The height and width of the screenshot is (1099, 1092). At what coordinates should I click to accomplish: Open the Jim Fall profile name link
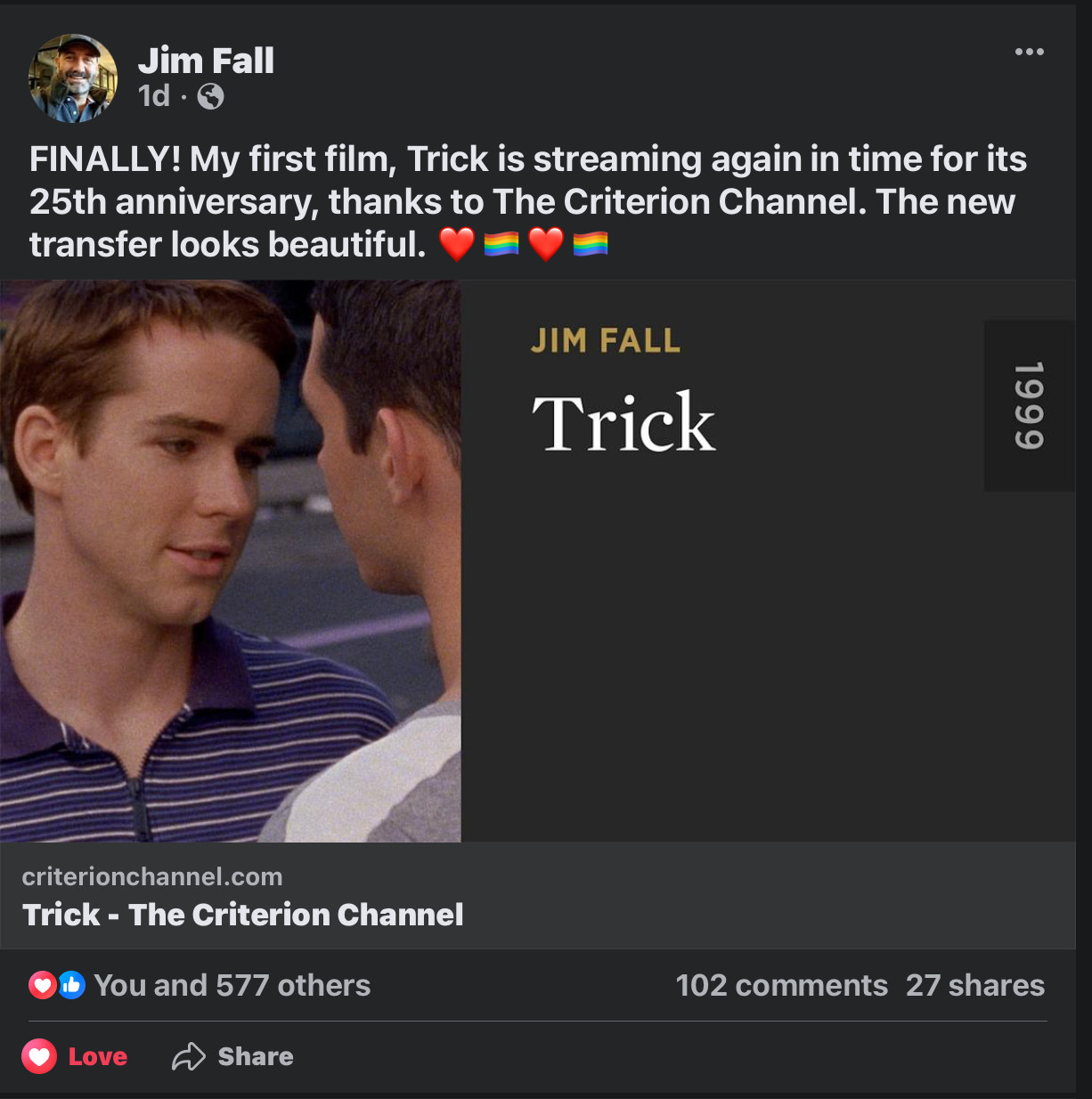(x=206, y=61)
